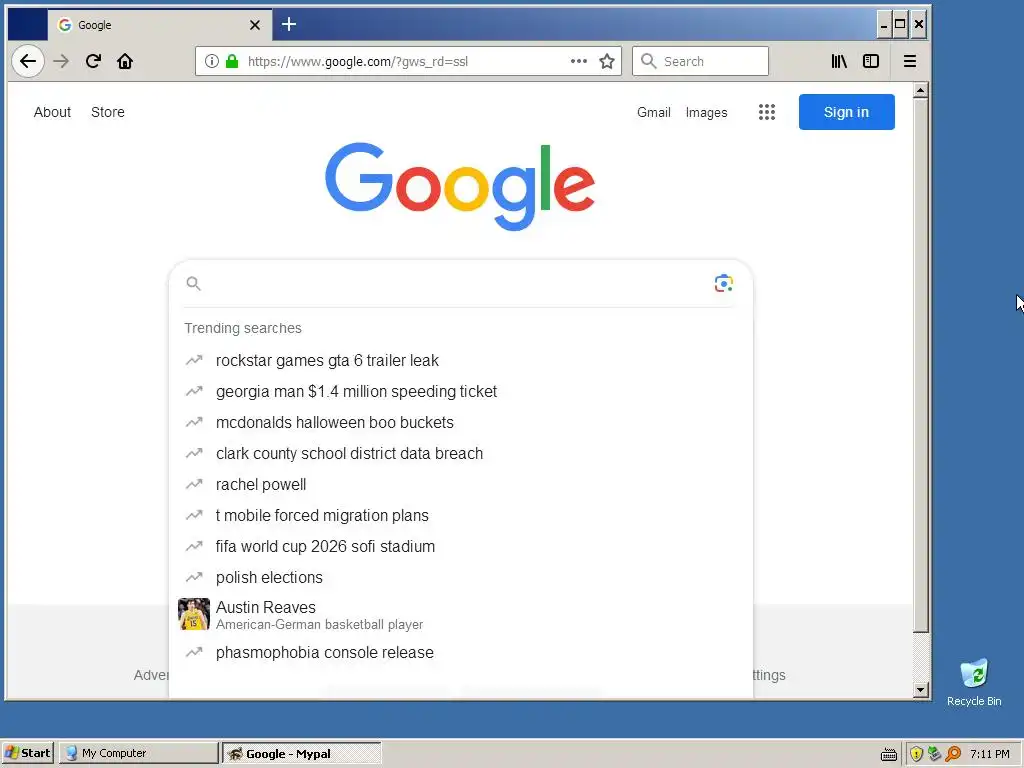Switch to My Computer taskbar window
The width and height of the screenshot is (1024, 768).
point(138,753)
